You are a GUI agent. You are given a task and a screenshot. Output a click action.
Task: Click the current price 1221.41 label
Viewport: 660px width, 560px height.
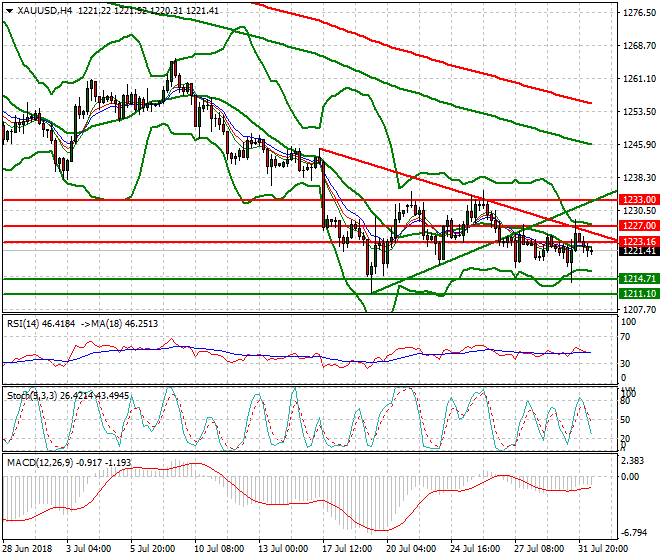[639, 251]
